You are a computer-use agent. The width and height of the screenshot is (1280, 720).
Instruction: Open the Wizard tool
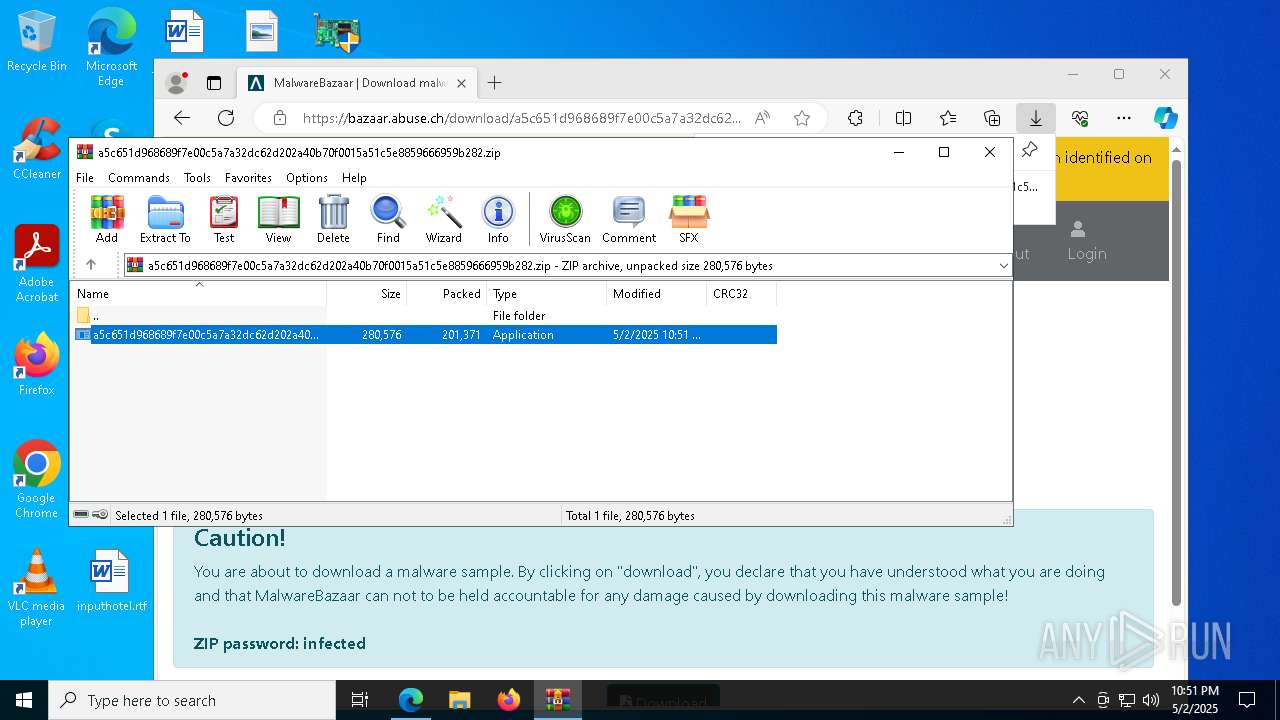tap(443, 219)
